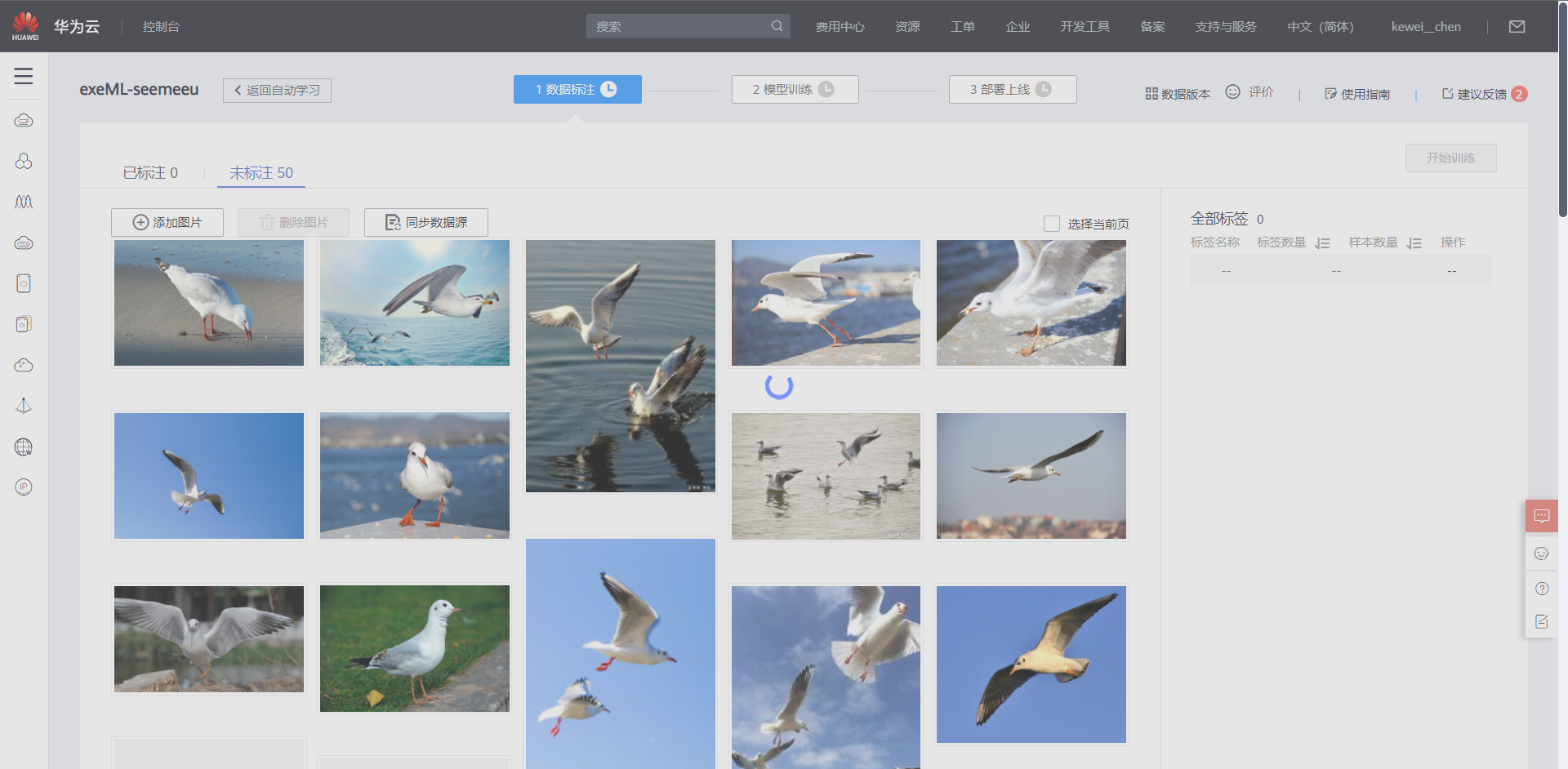Screen dimensions: 1568x769
Task: Open 中文 (简体) language dropdown
Action: pos(1320,27)
